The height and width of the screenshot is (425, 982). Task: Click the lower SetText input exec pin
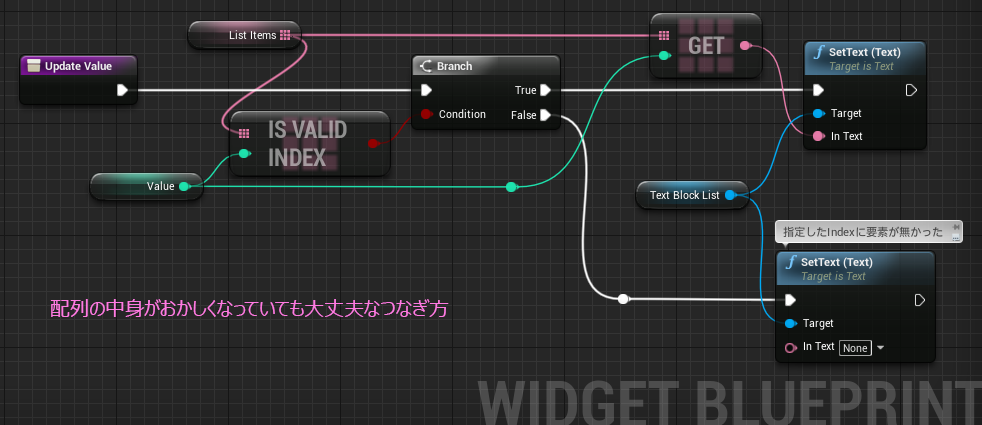pyautogui.click(x=790, y=300)
